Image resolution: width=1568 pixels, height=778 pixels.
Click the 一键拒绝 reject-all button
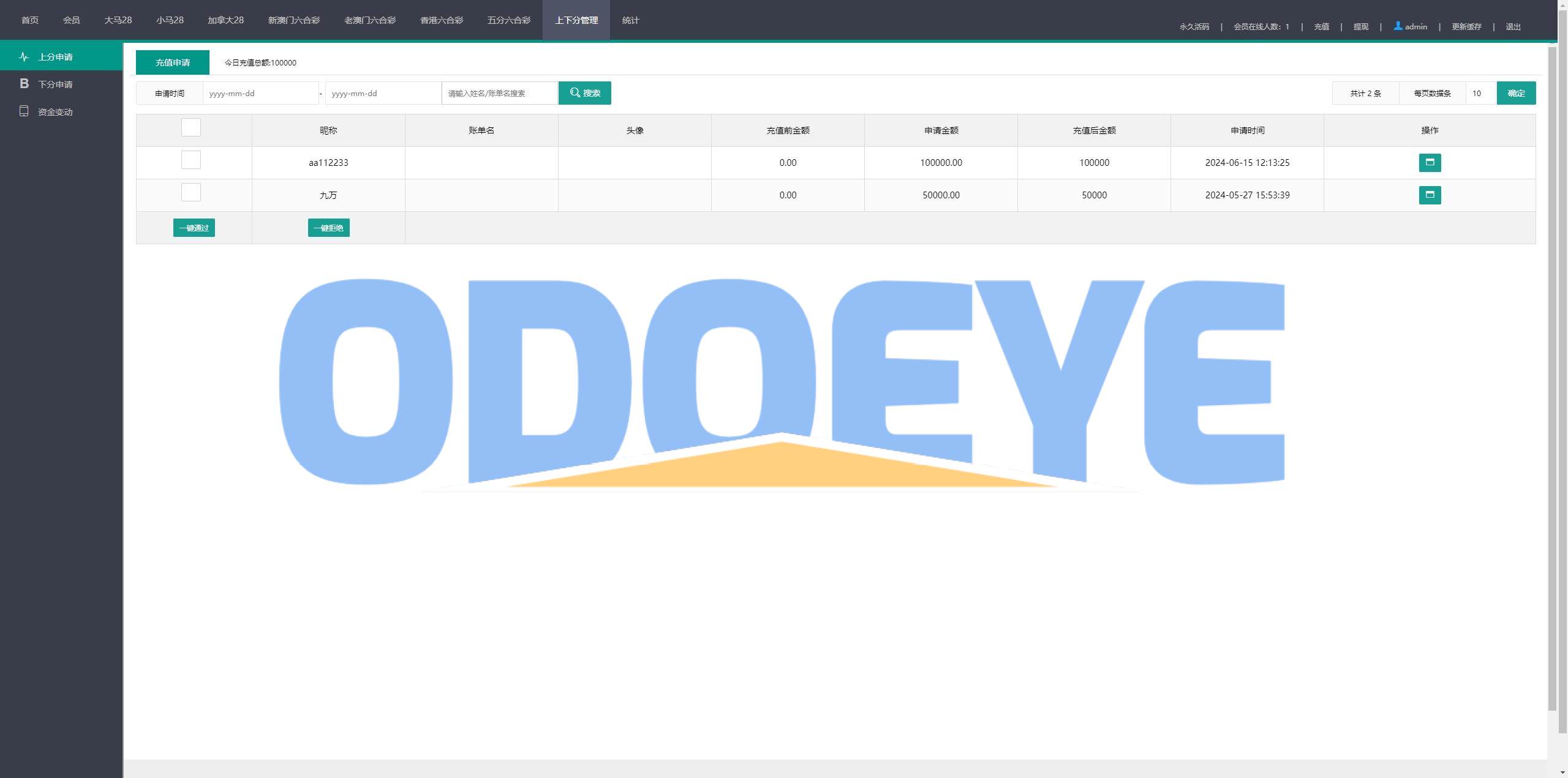coord(329,228)
